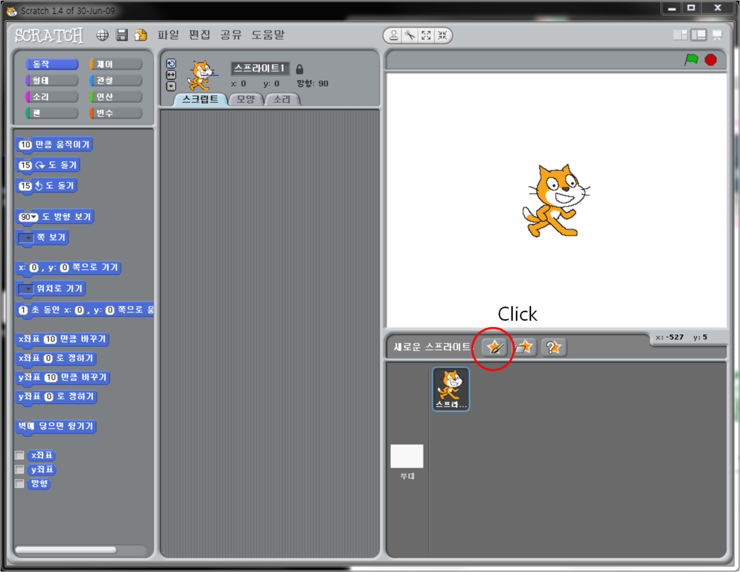Select the 형태 block category
740x572 pixels.
coord(52,81)
